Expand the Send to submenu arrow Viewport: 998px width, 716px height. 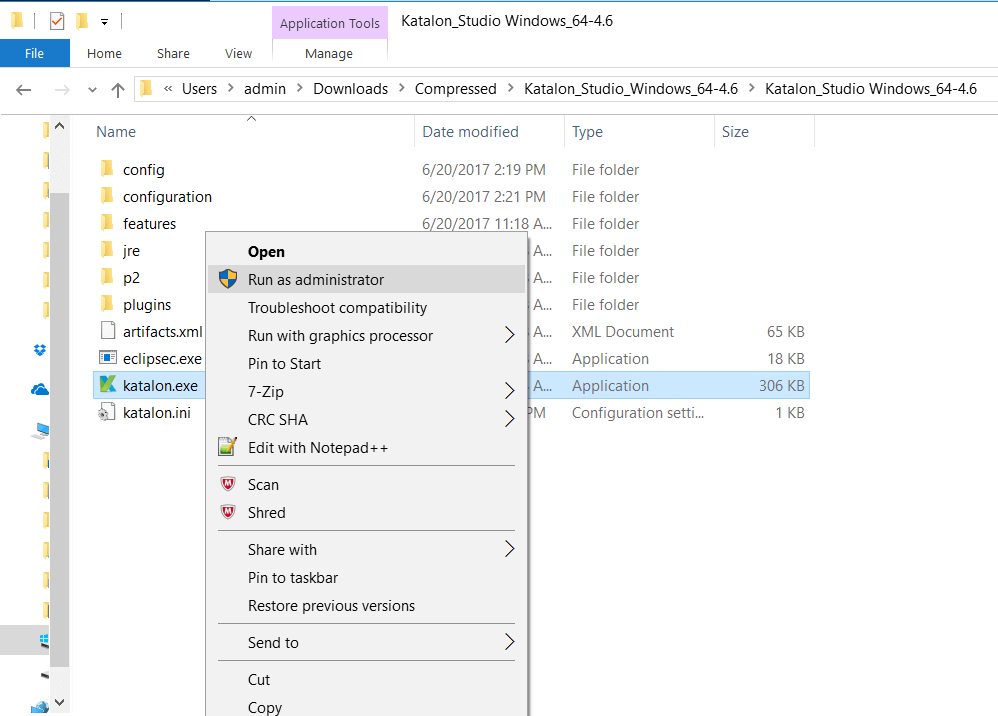pos(509,642)
